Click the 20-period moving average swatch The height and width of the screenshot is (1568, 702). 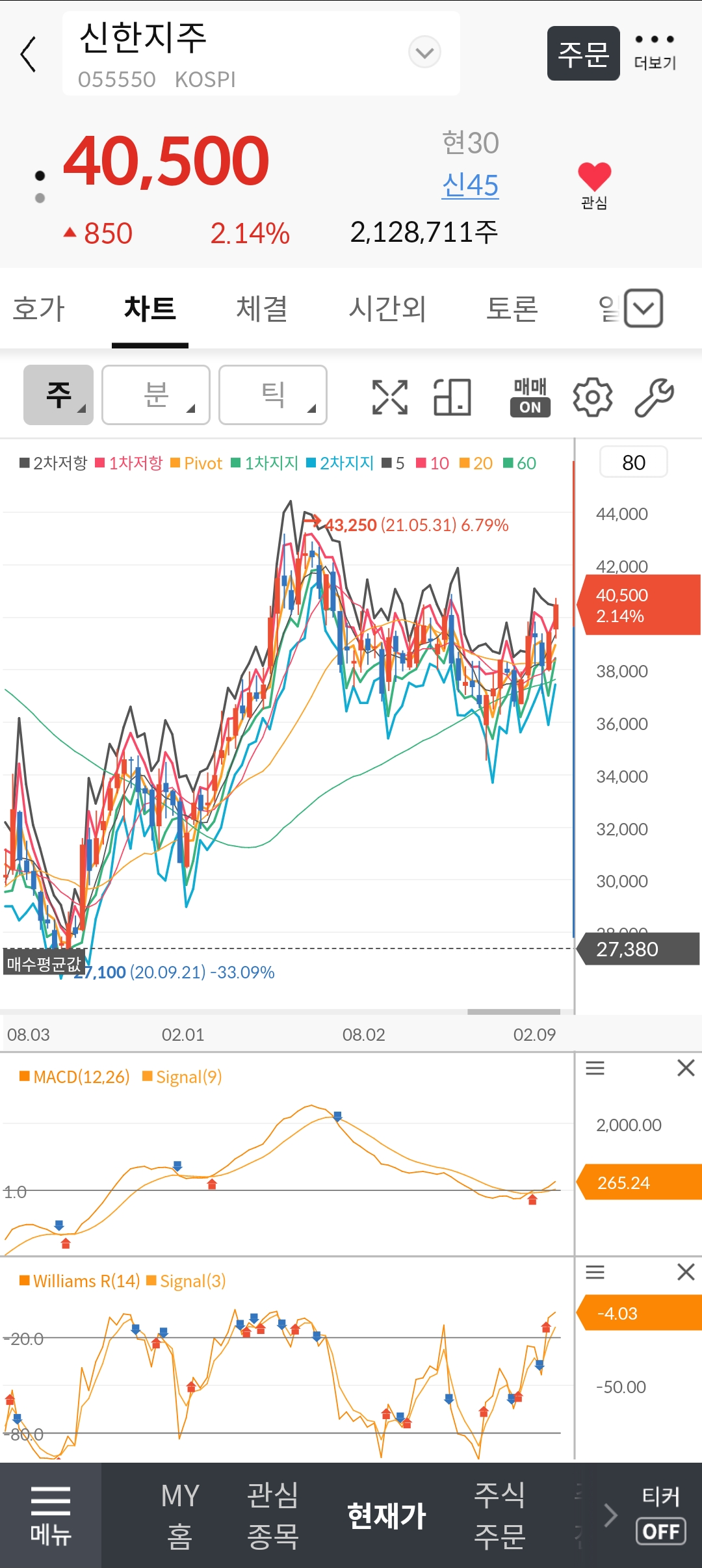(465, 463)
